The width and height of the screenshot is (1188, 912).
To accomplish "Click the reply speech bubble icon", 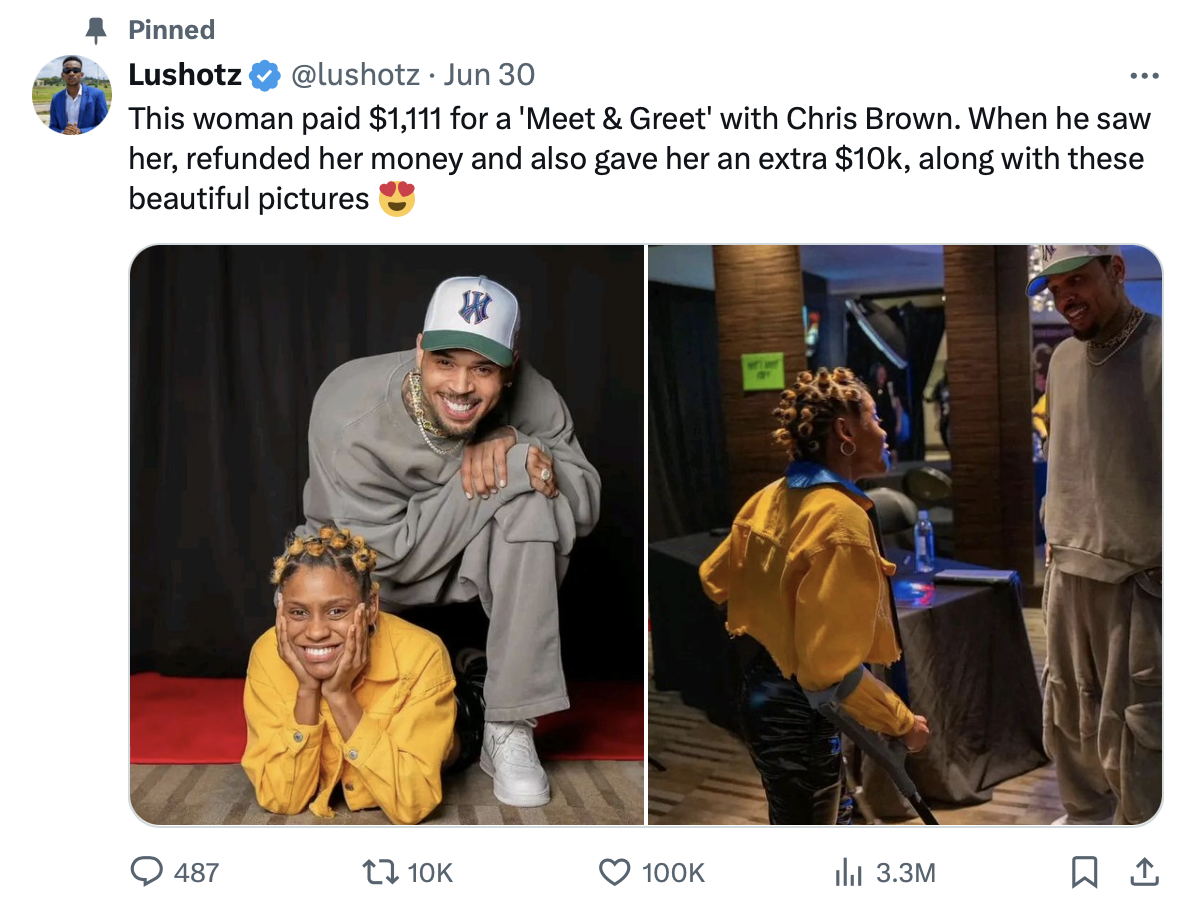I will [x=146, y=872].
